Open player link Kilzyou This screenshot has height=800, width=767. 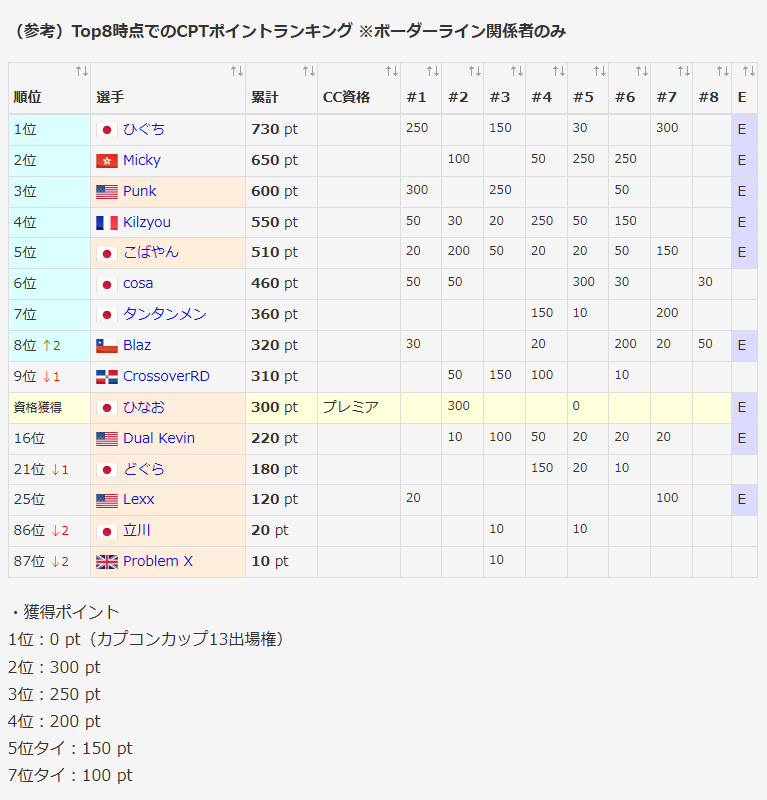coord(147,222)
